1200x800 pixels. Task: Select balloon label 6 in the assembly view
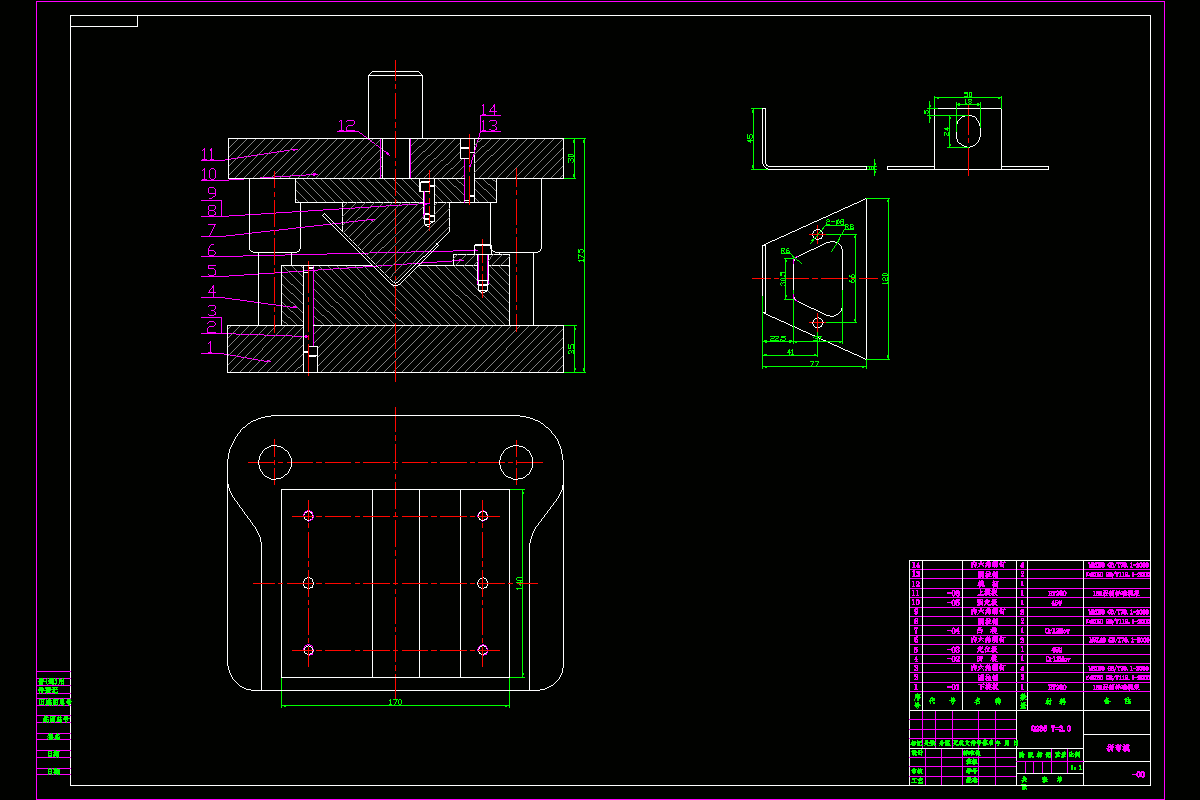coord(212,251)
